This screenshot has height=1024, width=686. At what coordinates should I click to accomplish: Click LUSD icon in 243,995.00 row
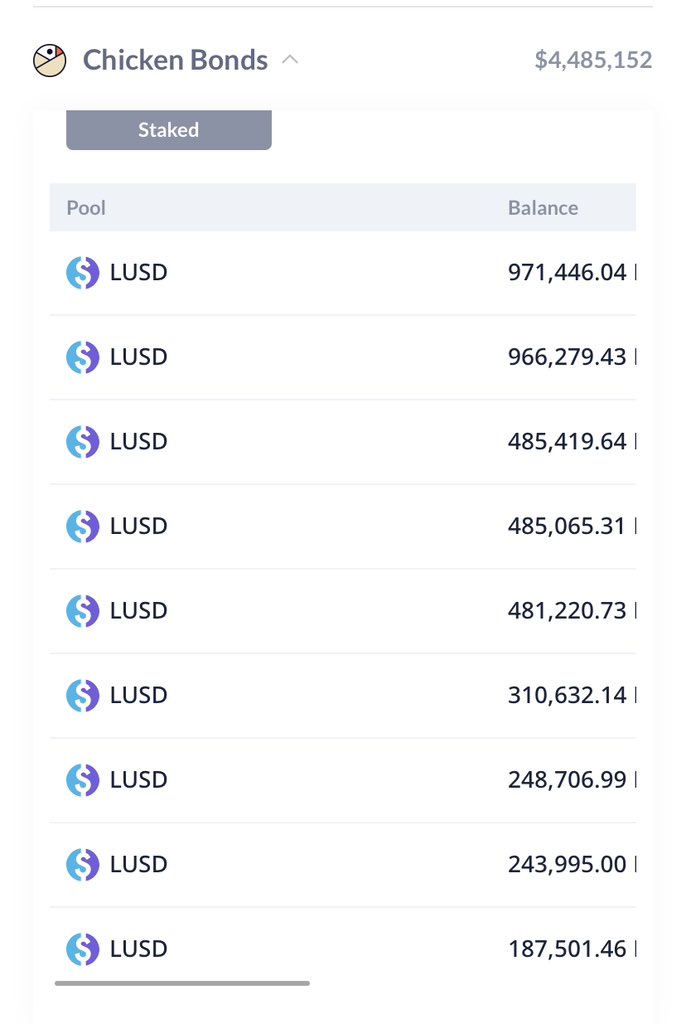pos(83,864)
